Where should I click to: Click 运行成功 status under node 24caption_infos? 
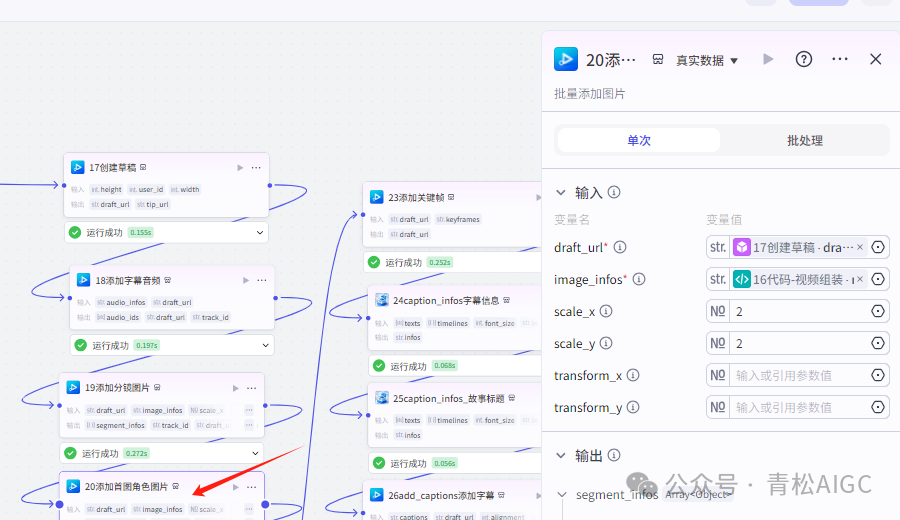(x=409, y=366)
